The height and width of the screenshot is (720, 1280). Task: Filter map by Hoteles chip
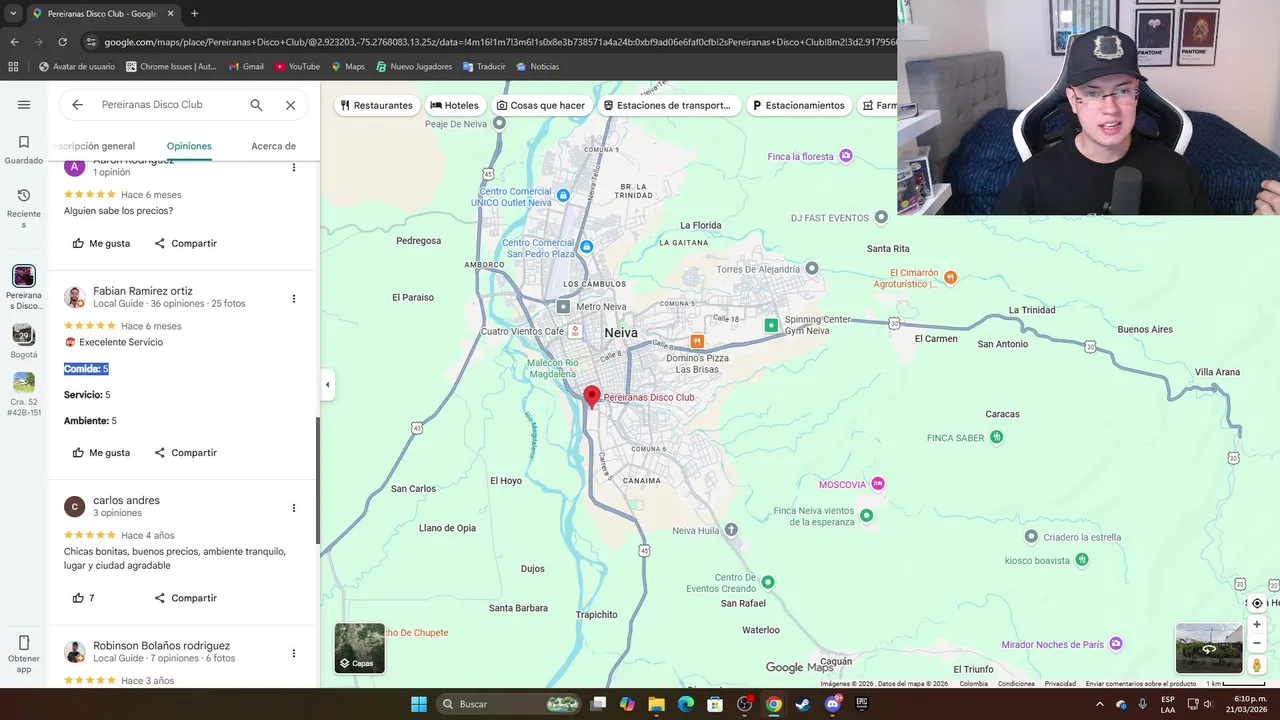[x=454, y=105]
